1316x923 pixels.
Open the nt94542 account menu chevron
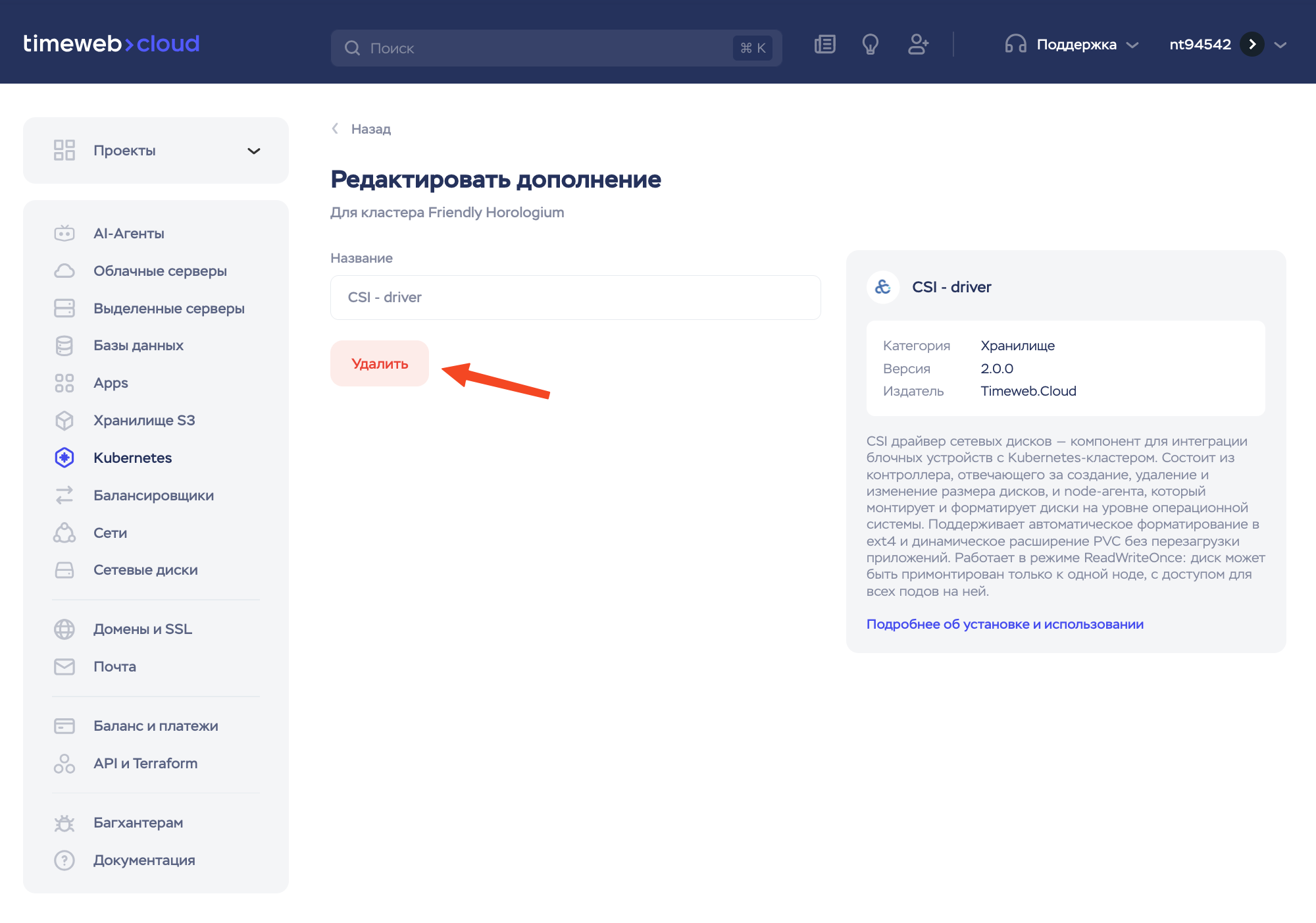[x=1280, y=45]
